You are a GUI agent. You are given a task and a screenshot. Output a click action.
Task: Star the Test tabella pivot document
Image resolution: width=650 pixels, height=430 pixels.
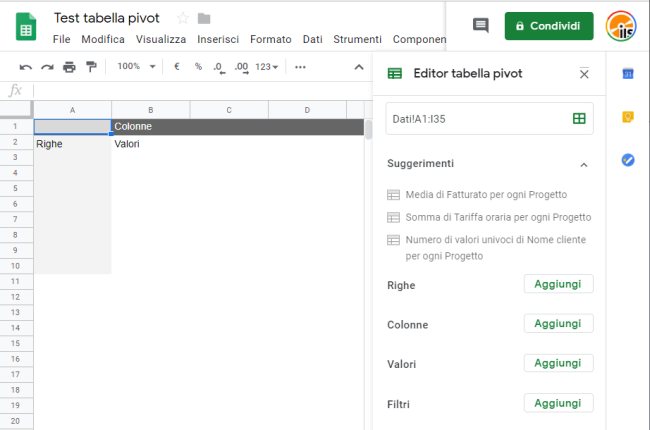click(x=183, y=18)
